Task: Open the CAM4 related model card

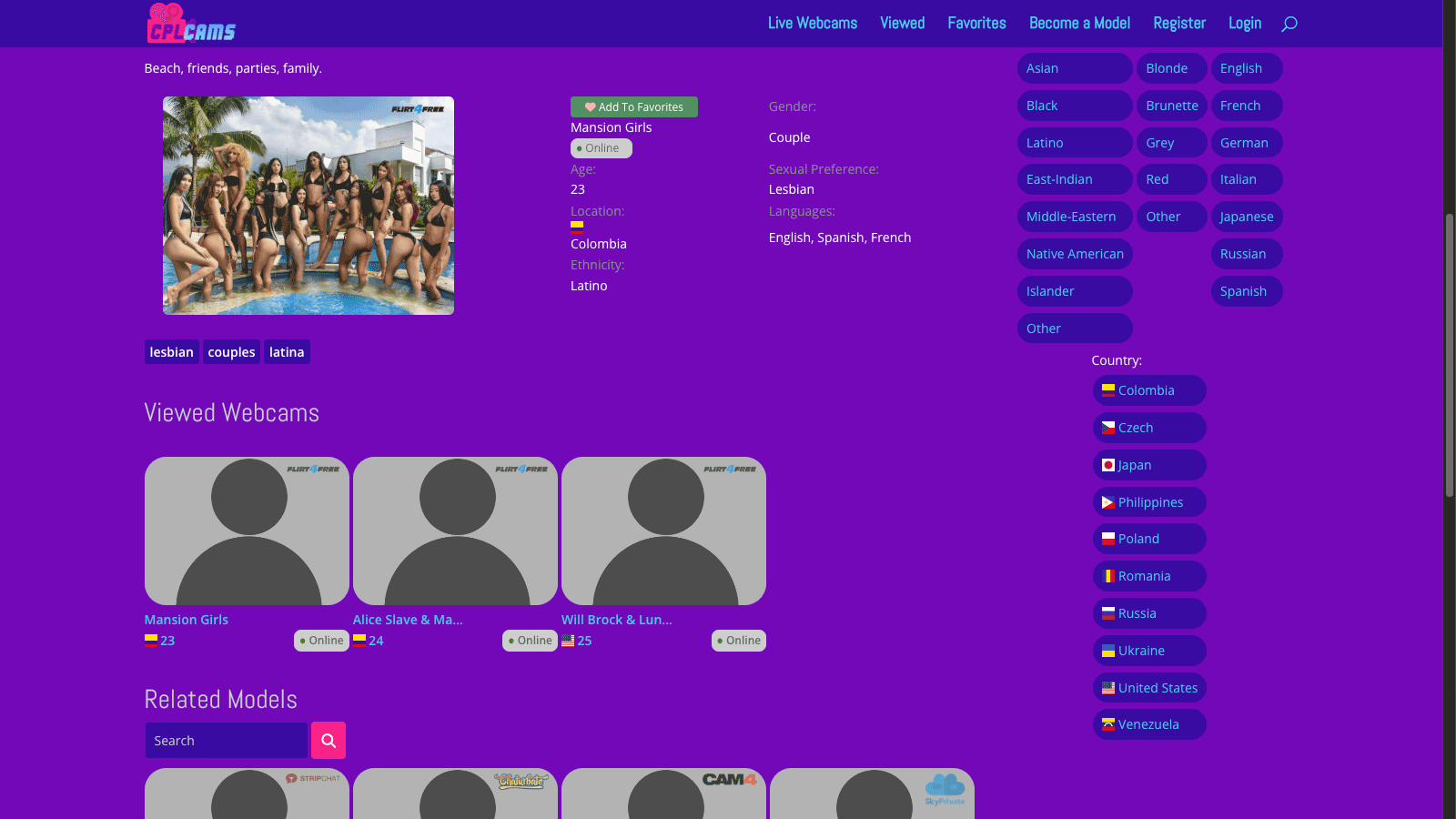Action: pos(663,794)
